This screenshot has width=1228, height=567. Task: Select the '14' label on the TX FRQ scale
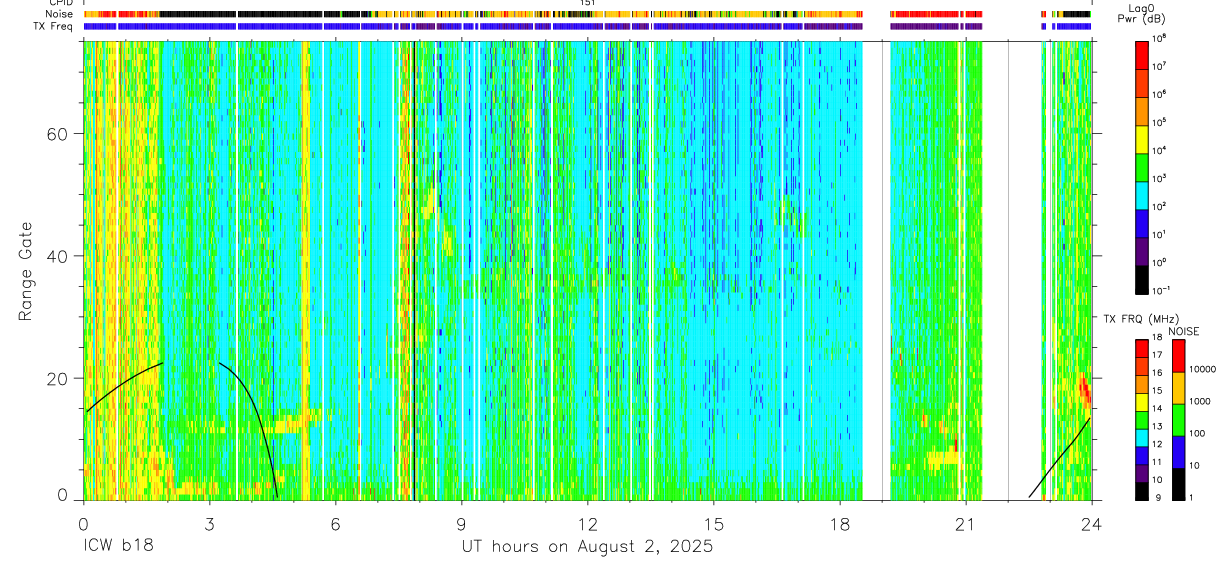(1158, 409)
